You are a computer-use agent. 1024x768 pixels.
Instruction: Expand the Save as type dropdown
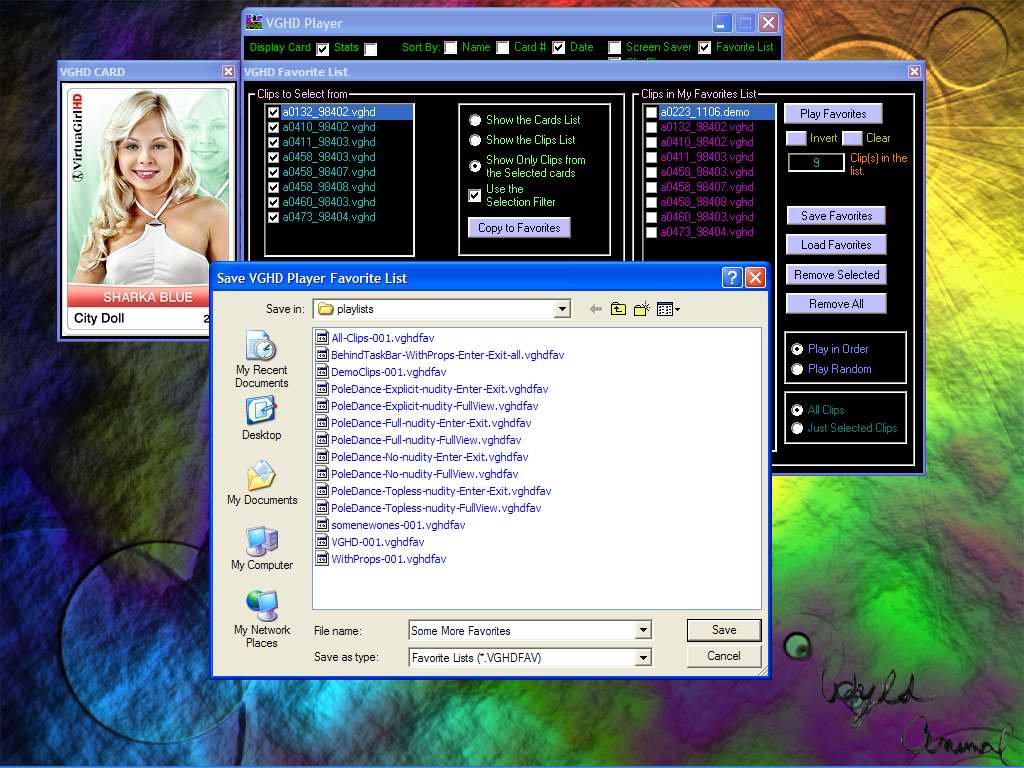click(643, 658)
